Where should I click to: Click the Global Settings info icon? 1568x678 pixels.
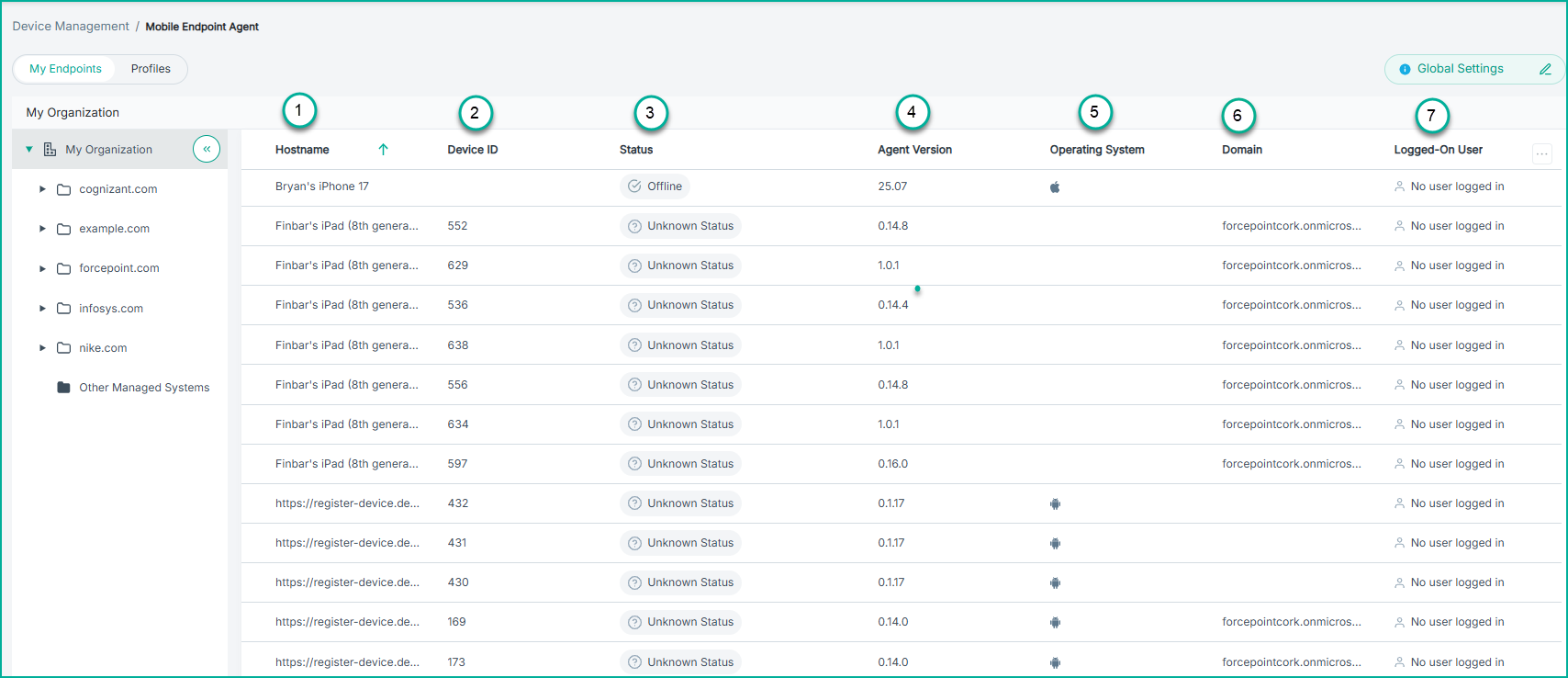(1405, 69)
